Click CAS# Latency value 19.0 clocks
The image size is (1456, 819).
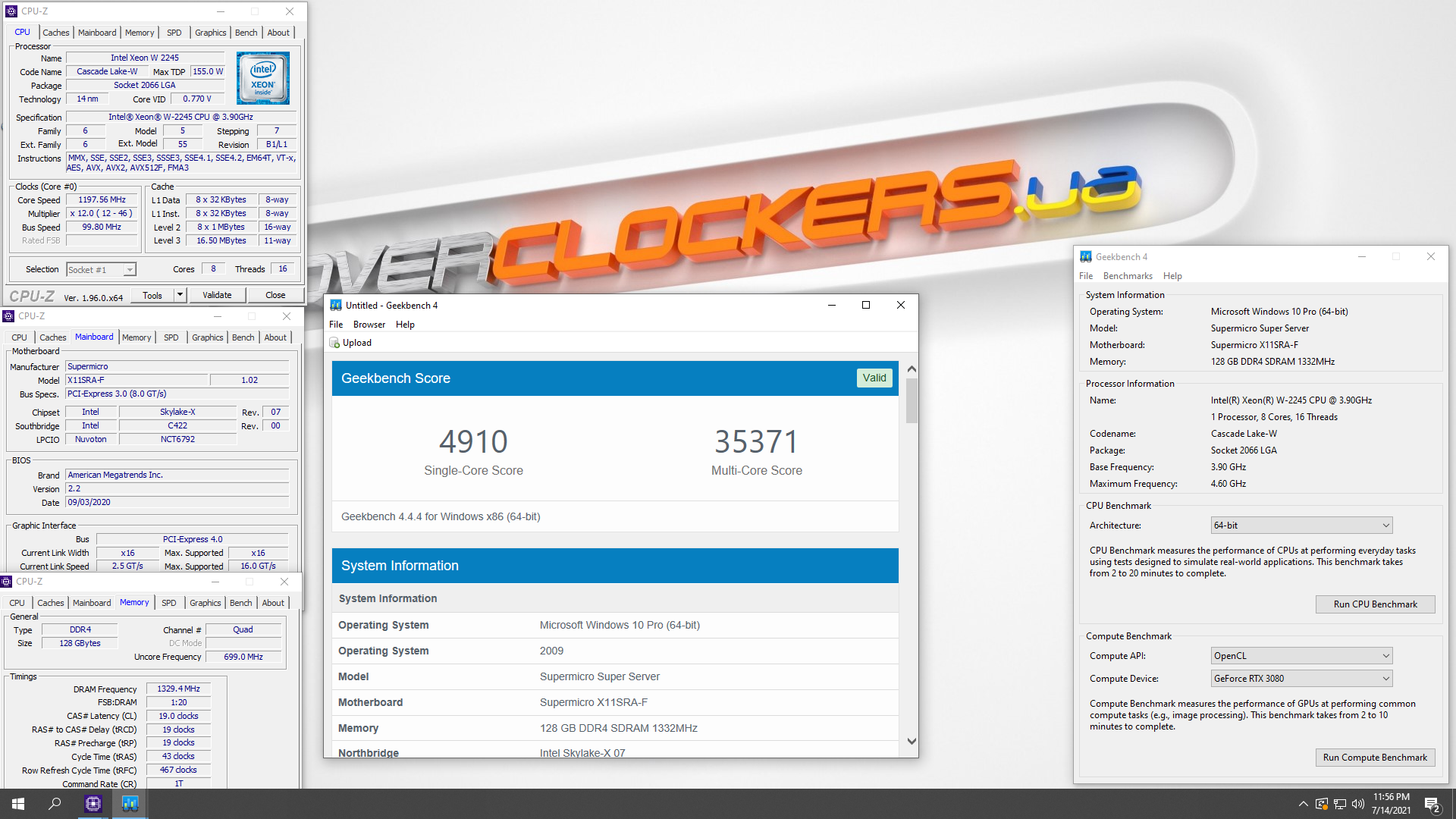178,716
